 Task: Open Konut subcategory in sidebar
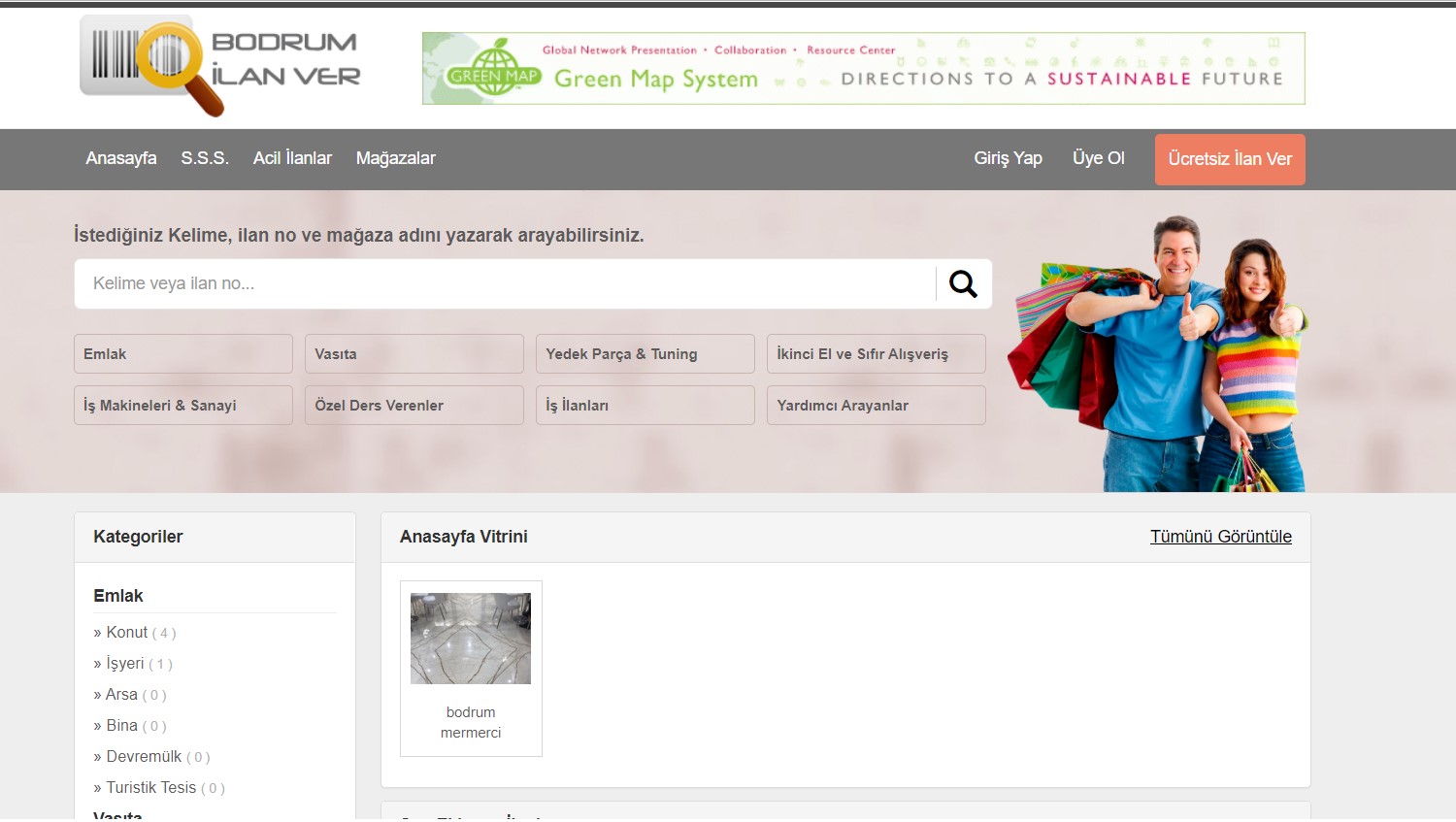pyautogui.click(x=126, y=633)
